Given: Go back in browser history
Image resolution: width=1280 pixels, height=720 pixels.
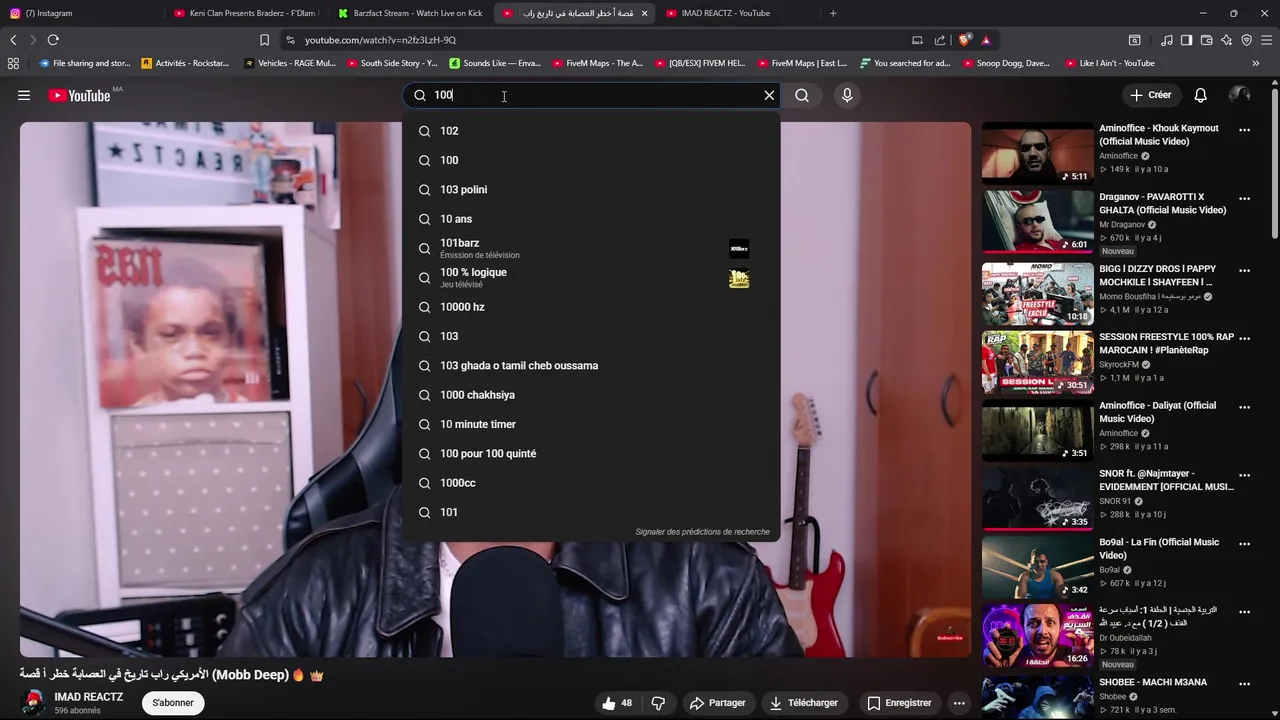Looking at the screenshot, I should [13, 40].
